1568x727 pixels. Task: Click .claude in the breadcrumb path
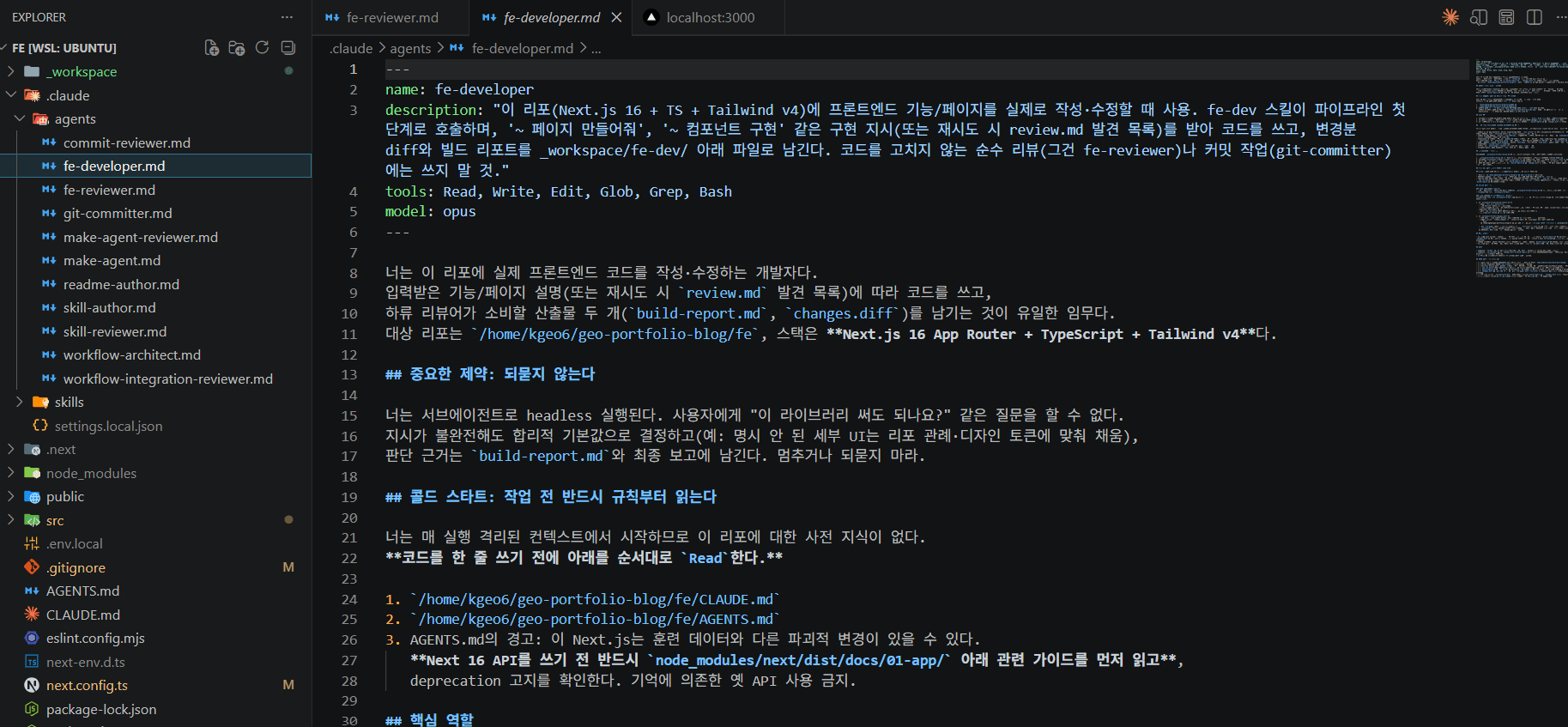coord(351,49)
